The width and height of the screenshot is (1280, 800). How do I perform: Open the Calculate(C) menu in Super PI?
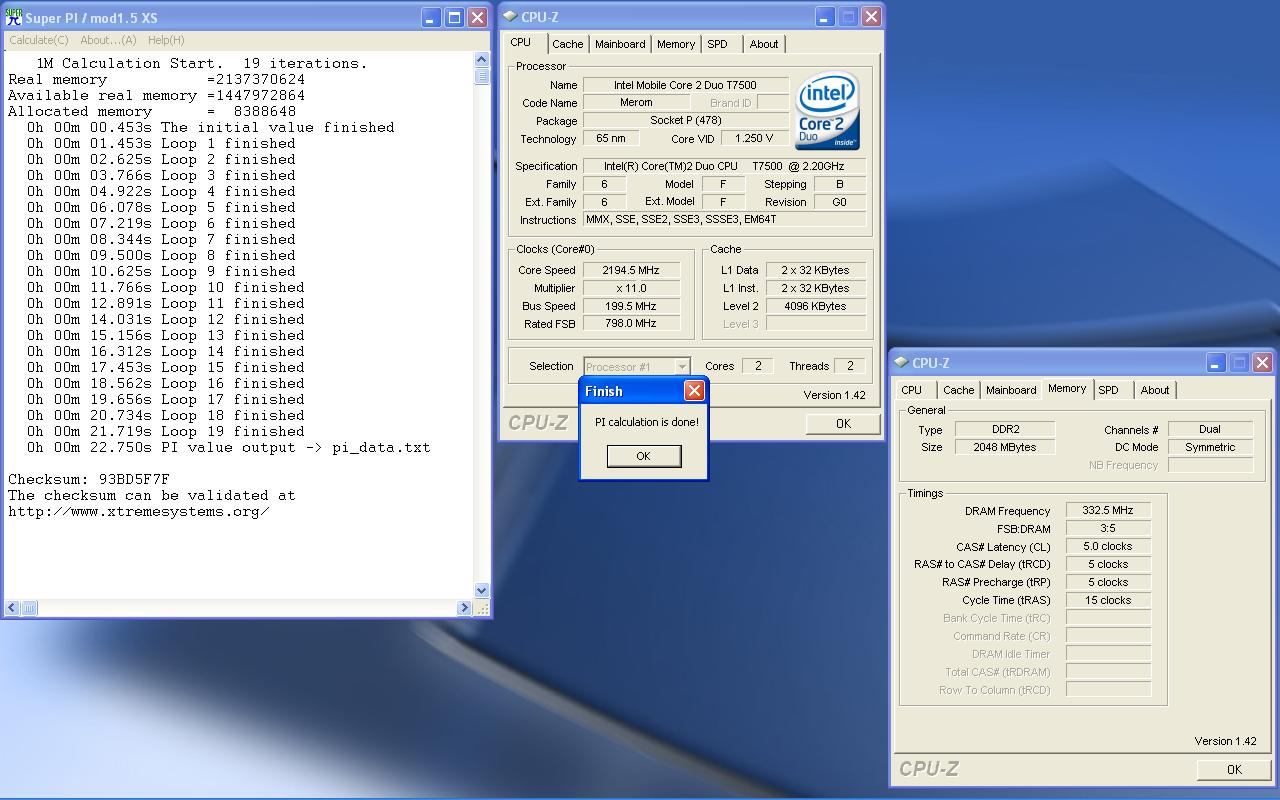coord(39,40)
